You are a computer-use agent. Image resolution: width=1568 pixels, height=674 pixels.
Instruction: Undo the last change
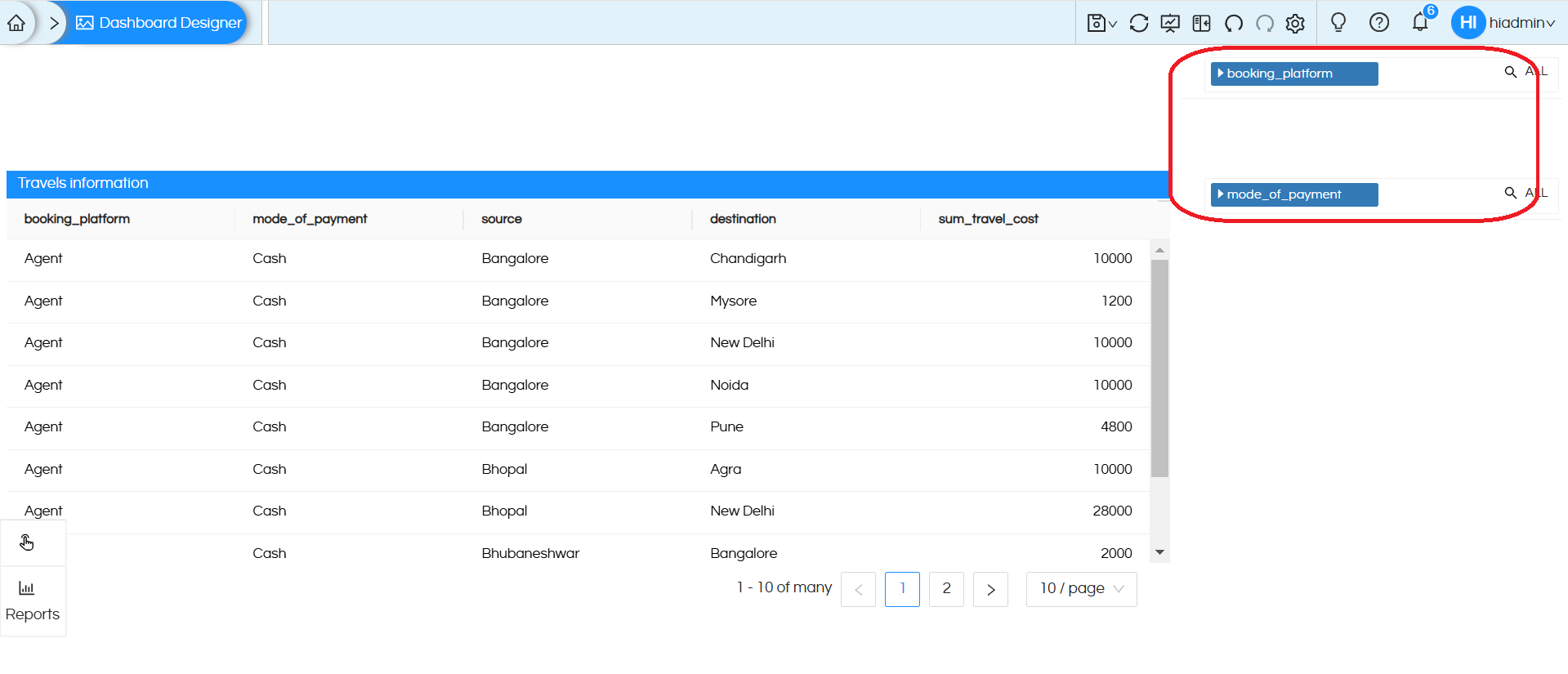click(1234, 23)
